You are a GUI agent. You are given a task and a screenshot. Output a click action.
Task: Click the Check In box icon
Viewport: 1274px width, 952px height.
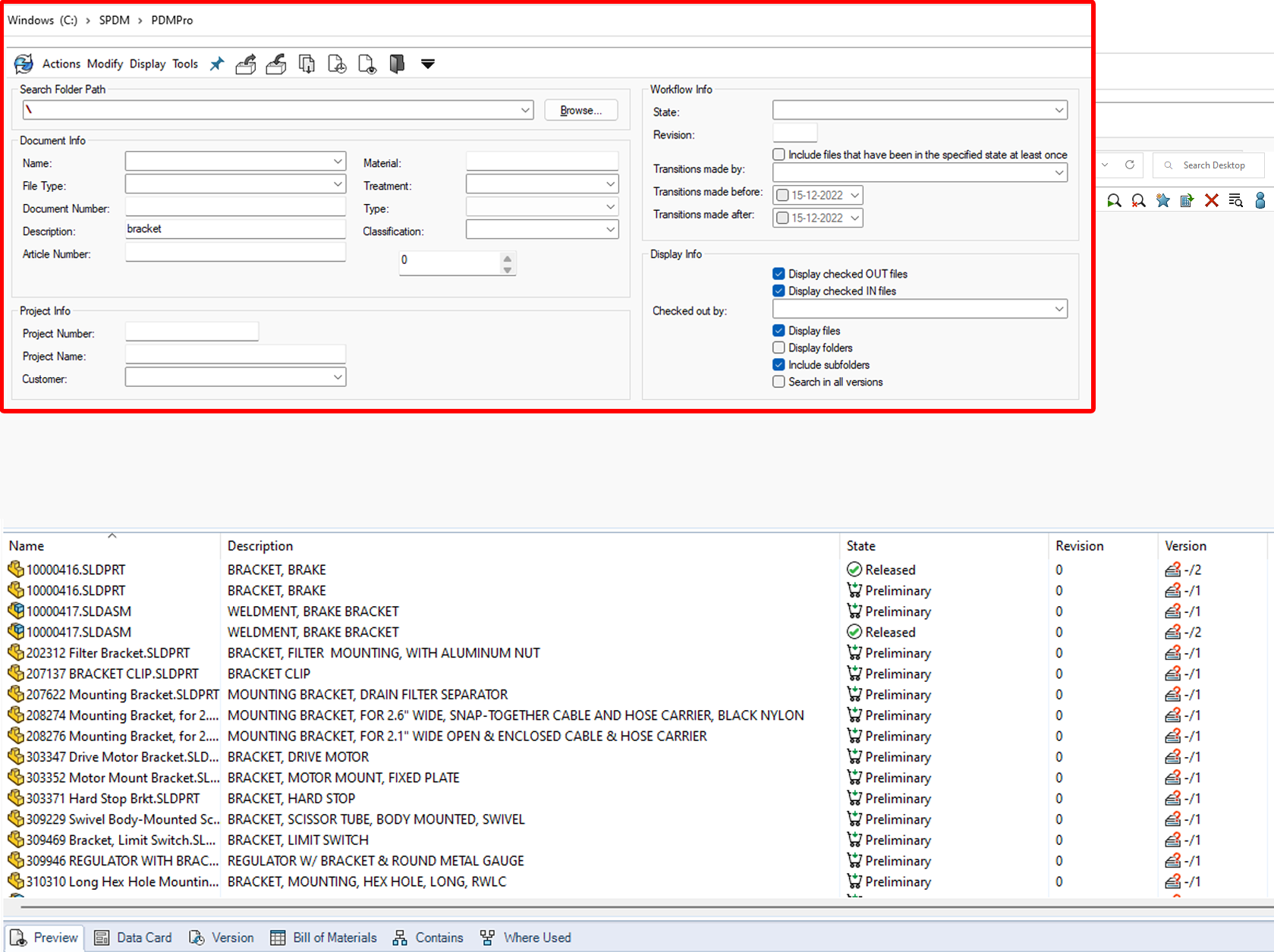(276, 64)
